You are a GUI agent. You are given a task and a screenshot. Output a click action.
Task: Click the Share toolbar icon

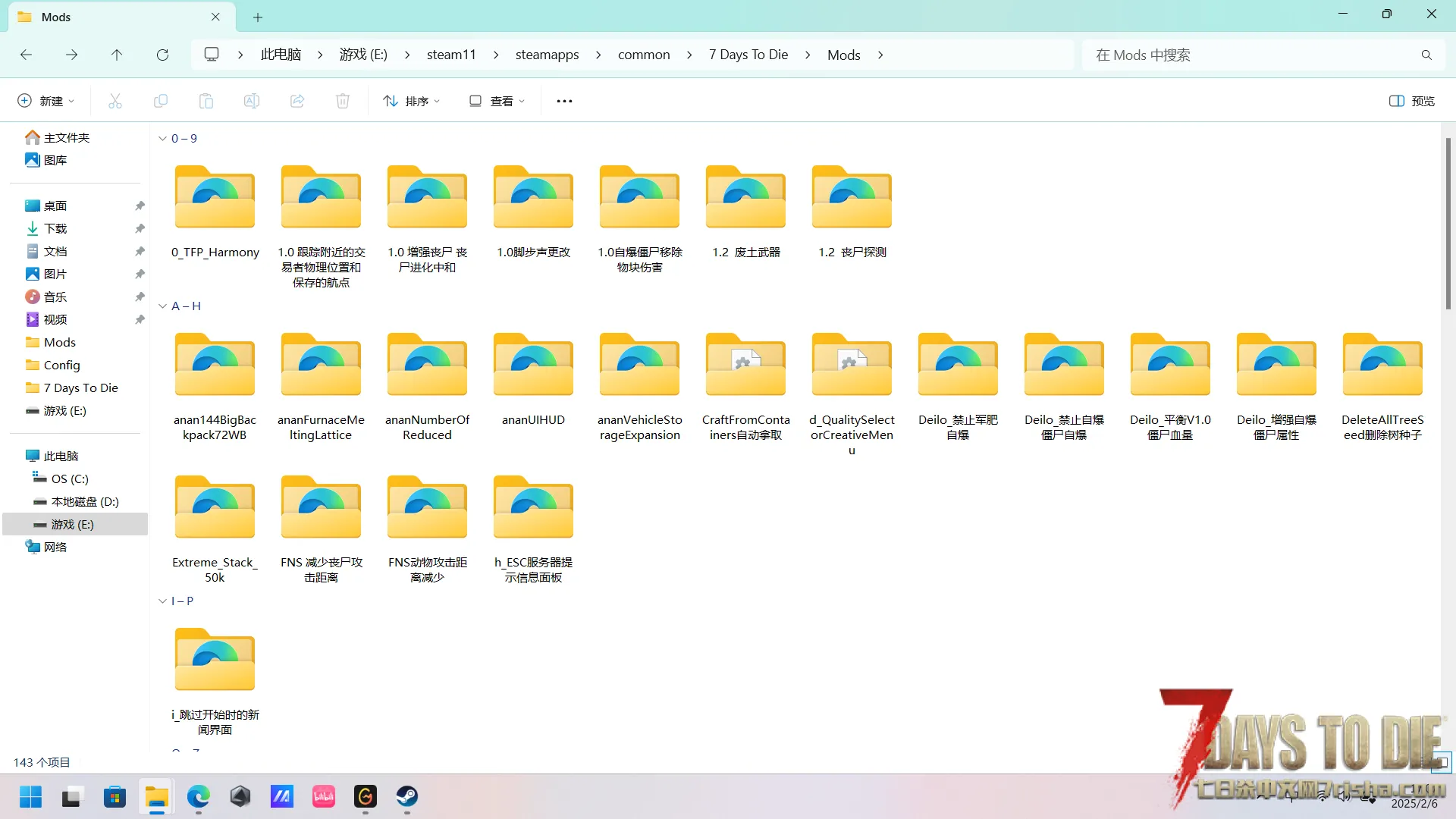[297, 101]
